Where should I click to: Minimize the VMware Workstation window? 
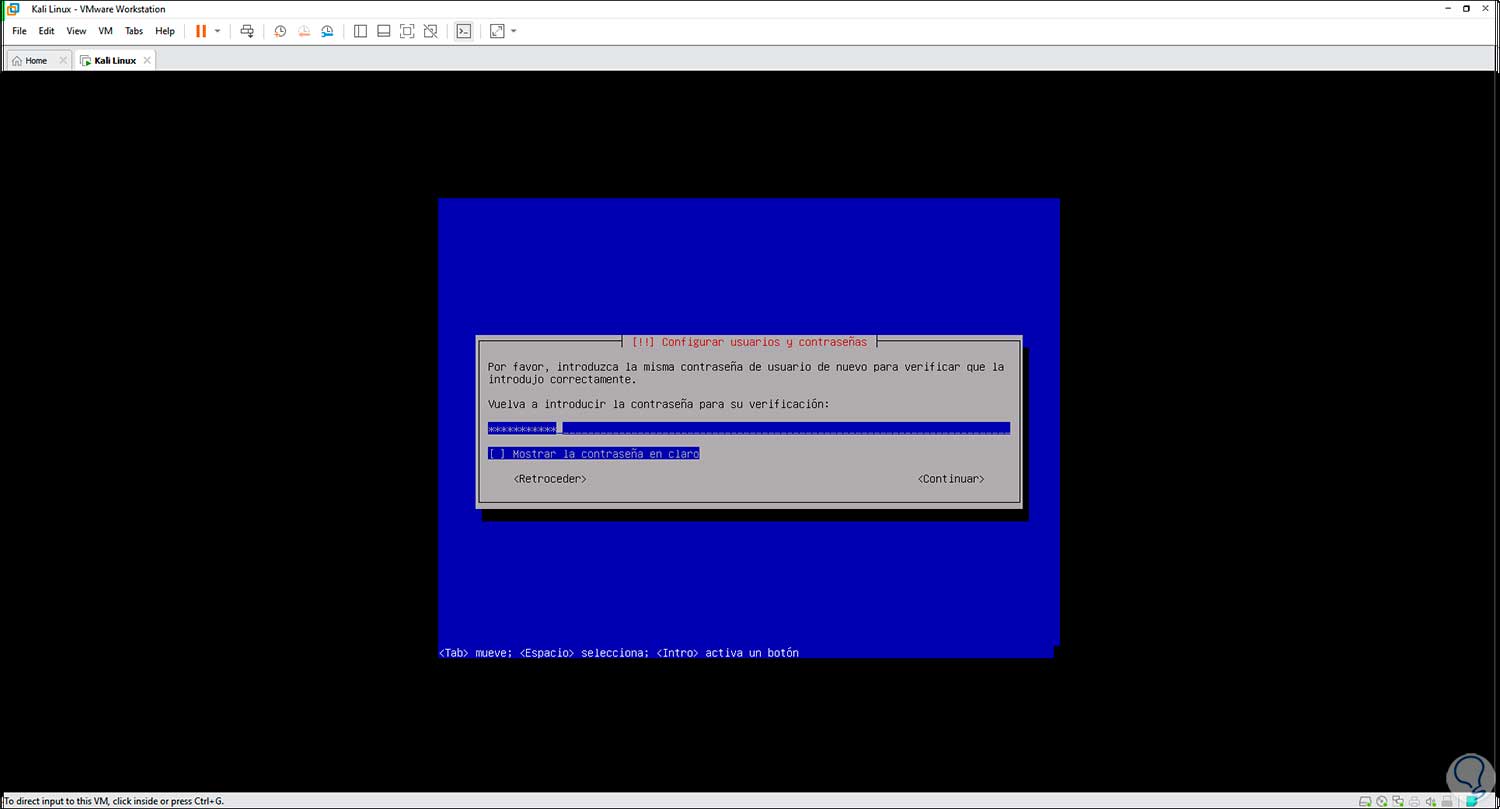[1447, 9]
